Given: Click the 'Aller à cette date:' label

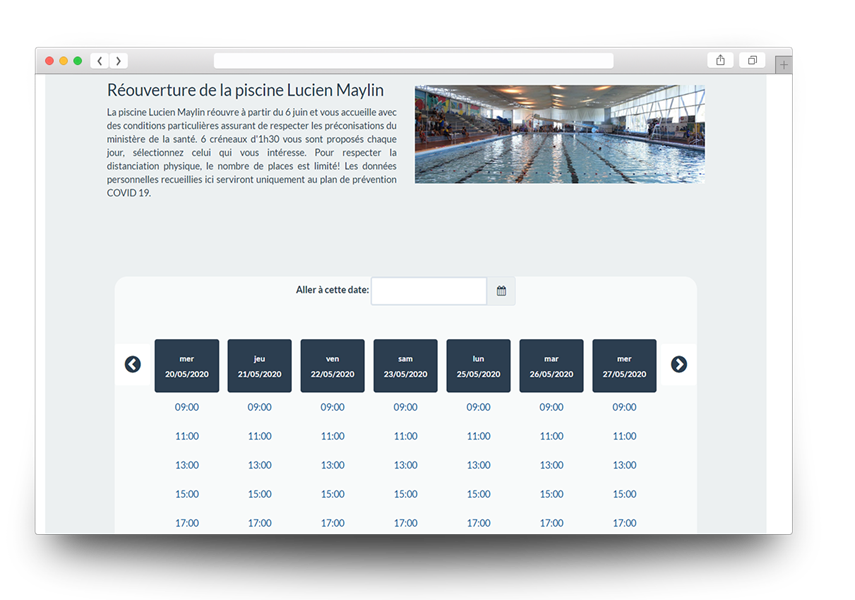Looking at the screenshot, I should click(332, 290).
